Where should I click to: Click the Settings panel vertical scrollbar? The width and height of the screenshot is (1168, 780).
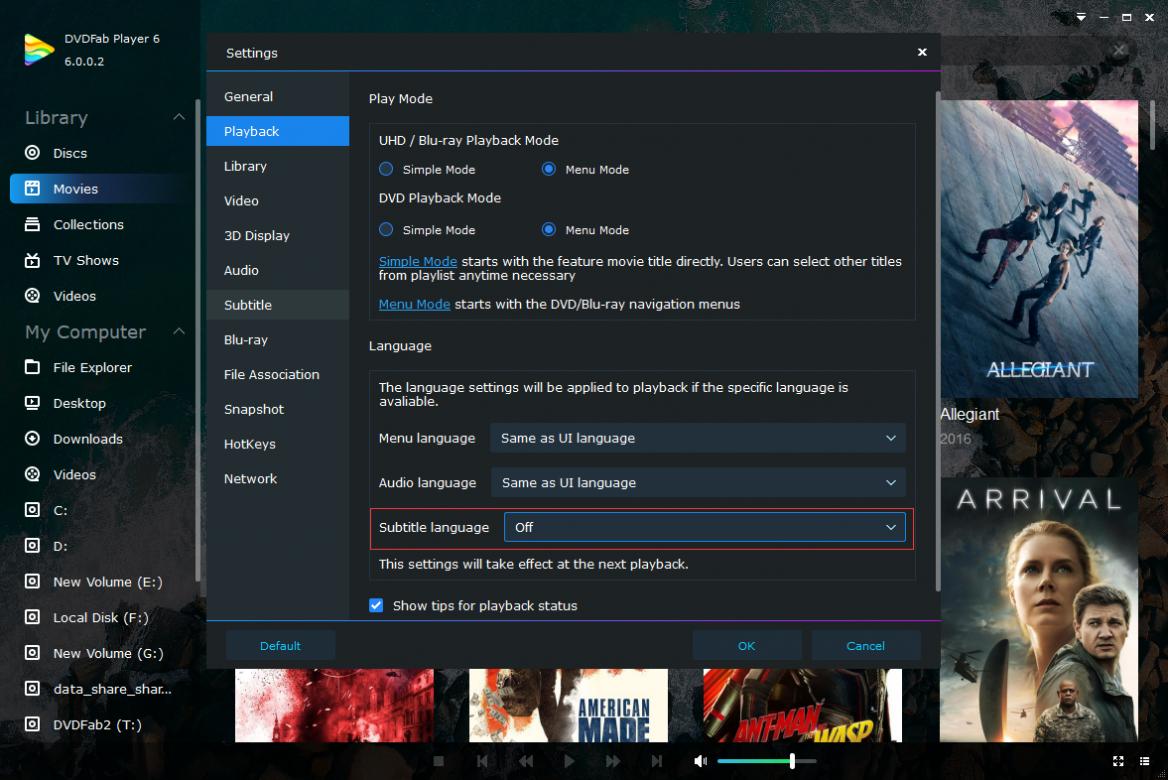(x=937, y=341)
